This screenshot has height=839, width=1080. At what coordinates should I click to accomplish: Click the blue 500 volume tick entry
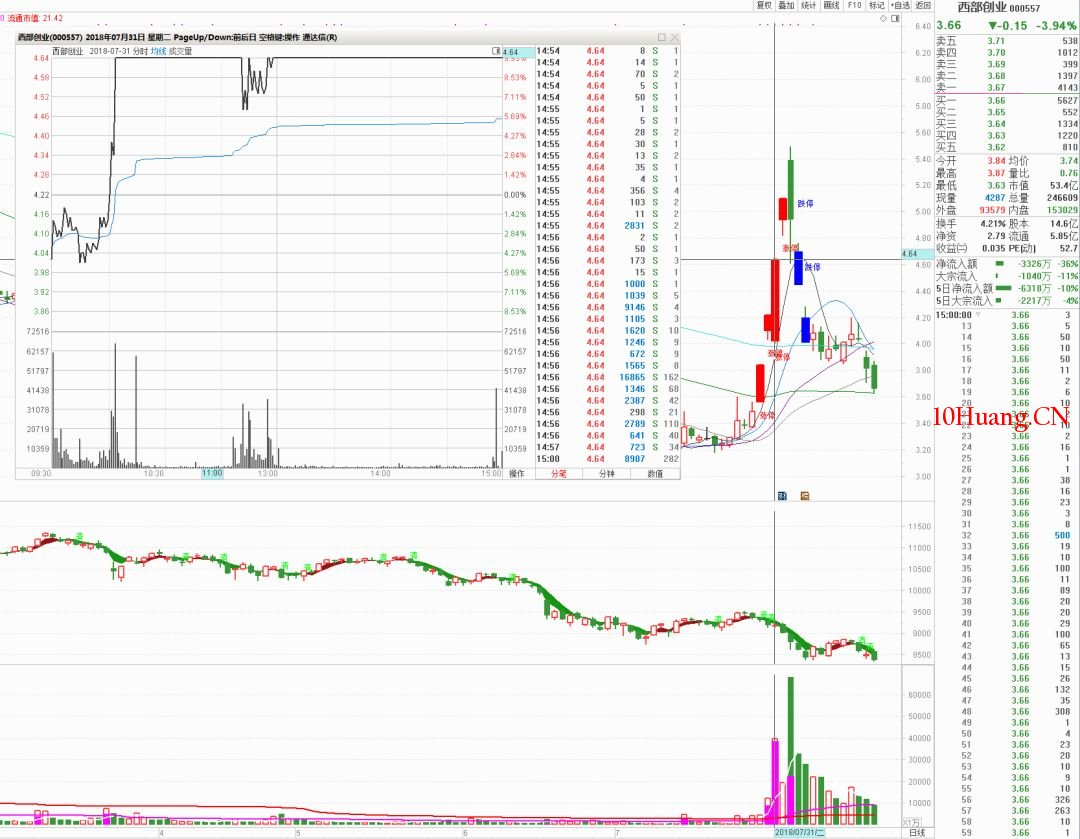point(1062,535)
